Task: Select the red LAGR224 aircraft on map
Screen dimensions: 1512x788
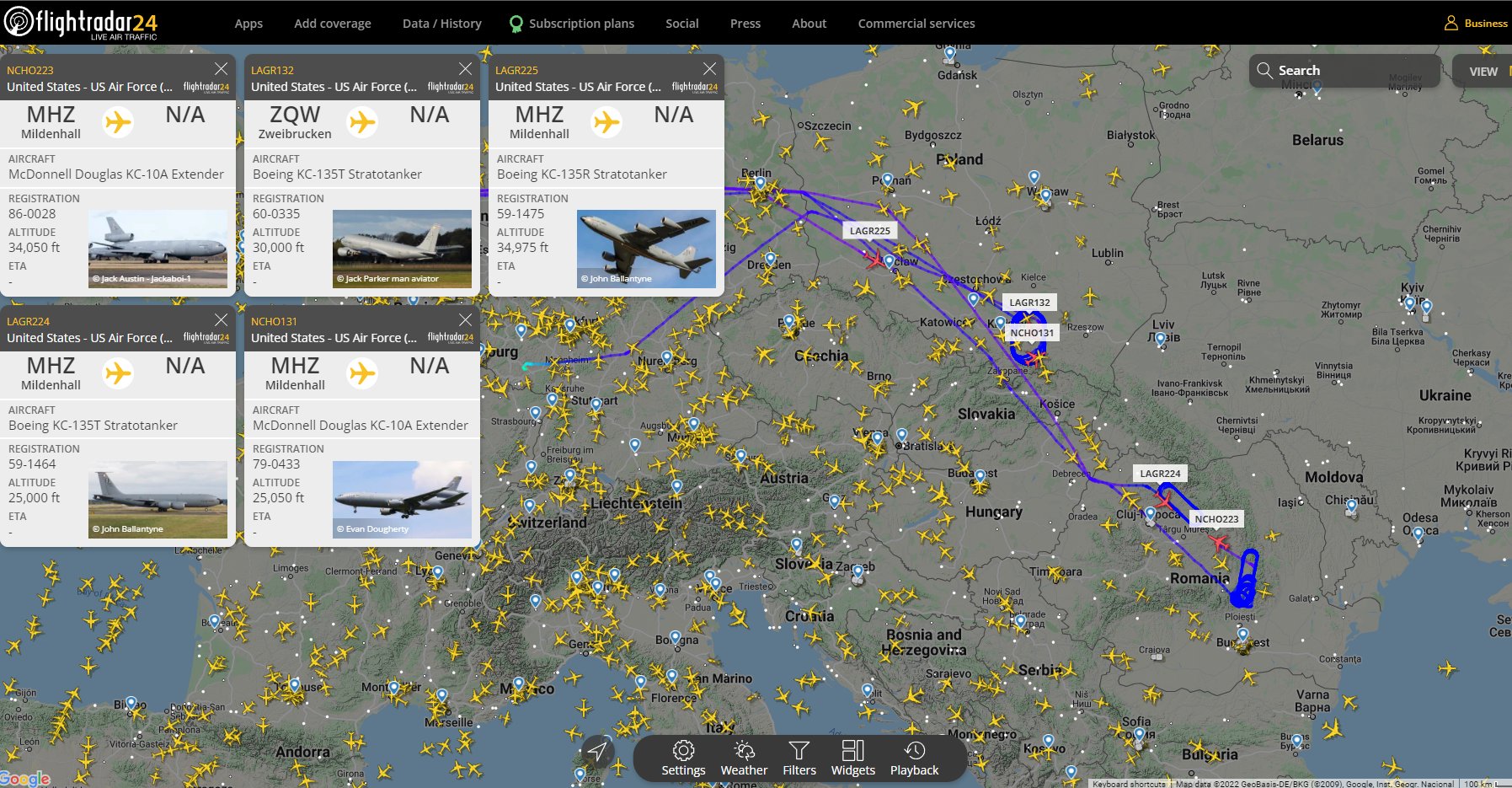Action: (x=1162, y=500)
